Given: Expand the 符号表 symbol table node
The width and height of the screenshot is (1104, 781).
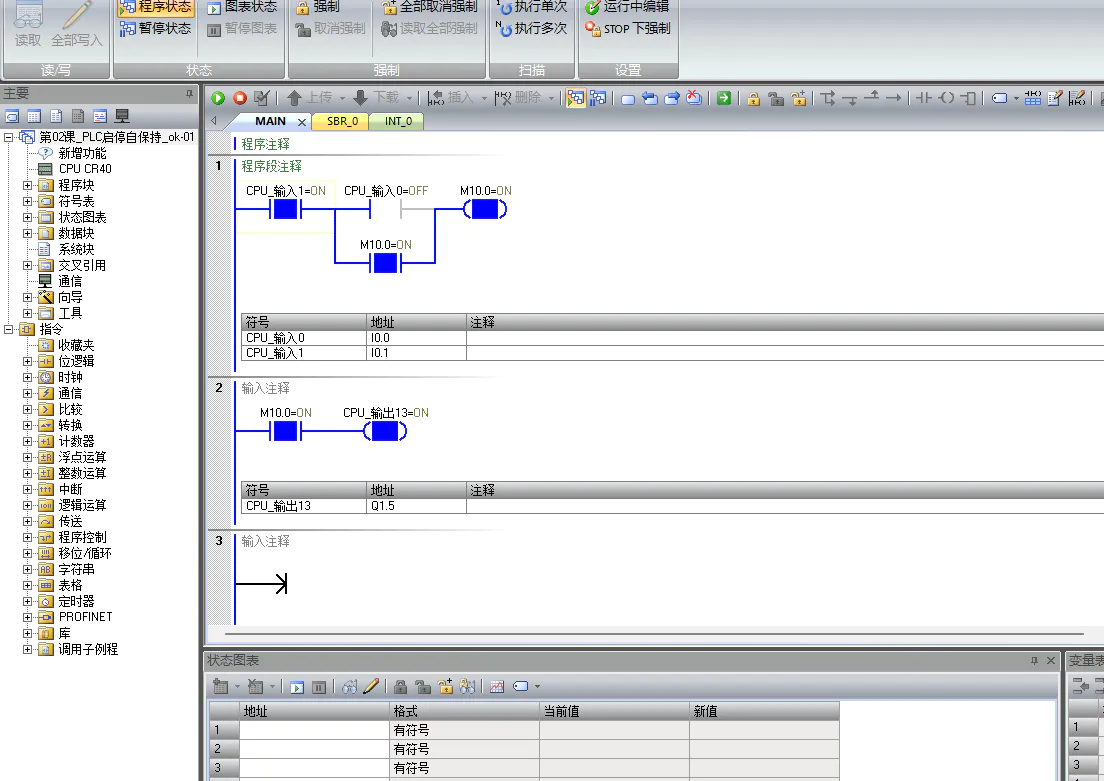Looking at the screenshot, I should click(x=27, y=201).
